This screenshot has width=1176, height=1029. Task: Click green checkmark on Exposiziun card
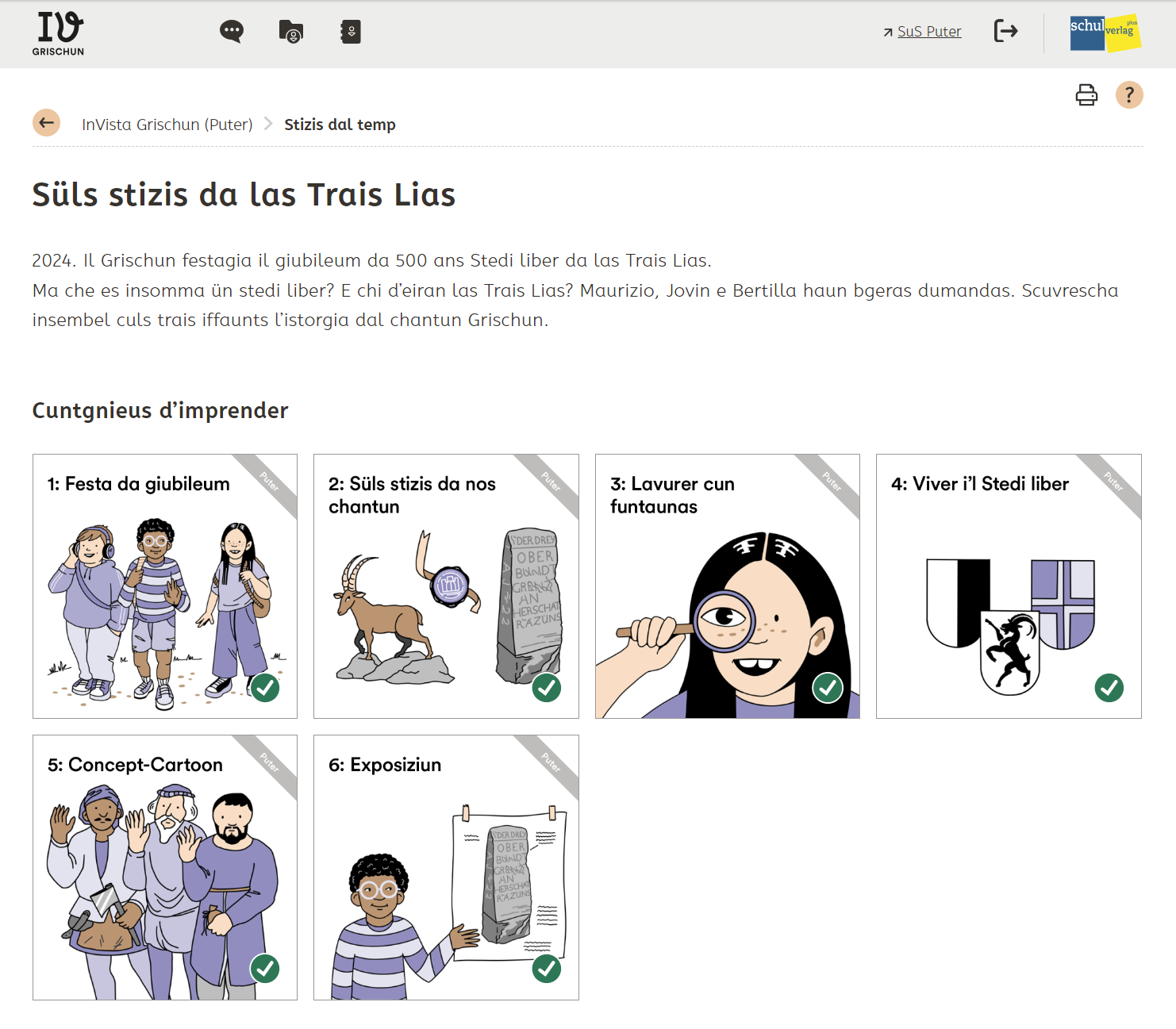(x=547, y=969)
